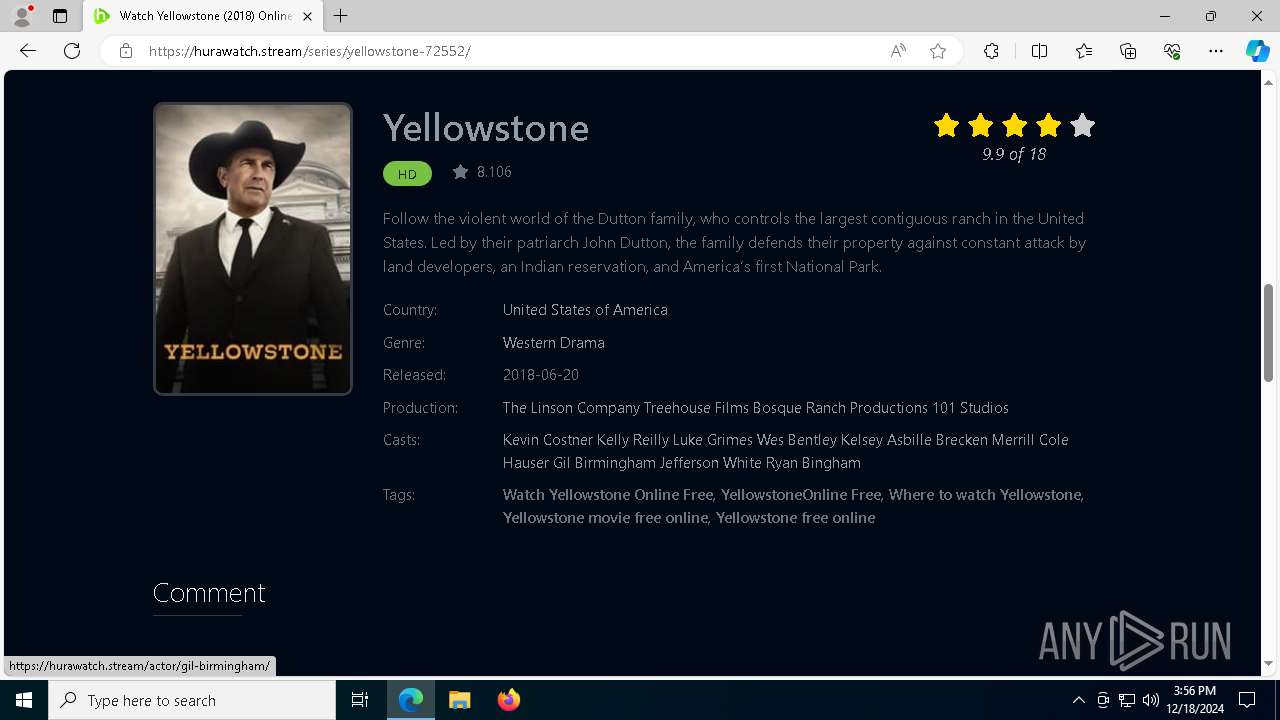
Task: Open the Extensions puzzle icon
Action: tap(991, 51)
